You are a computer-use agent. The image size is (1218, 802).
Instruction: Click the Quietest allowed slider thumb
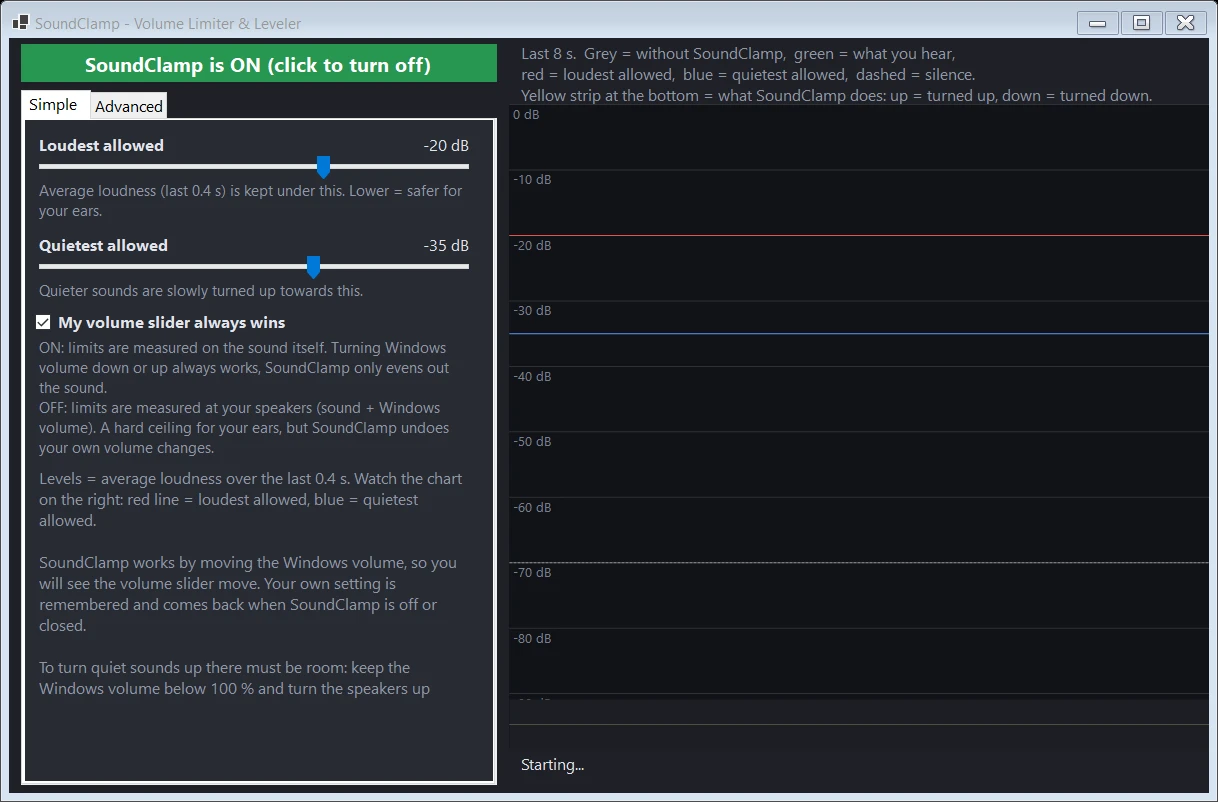click(313, 267)
